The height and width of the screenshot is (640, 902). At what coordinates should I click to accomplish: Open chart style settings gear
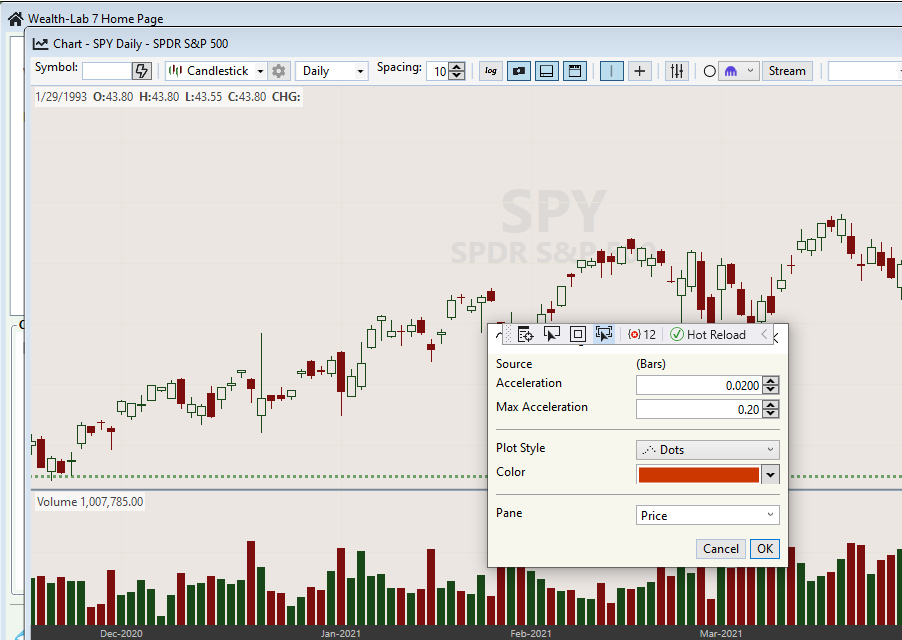coord(278,71)
